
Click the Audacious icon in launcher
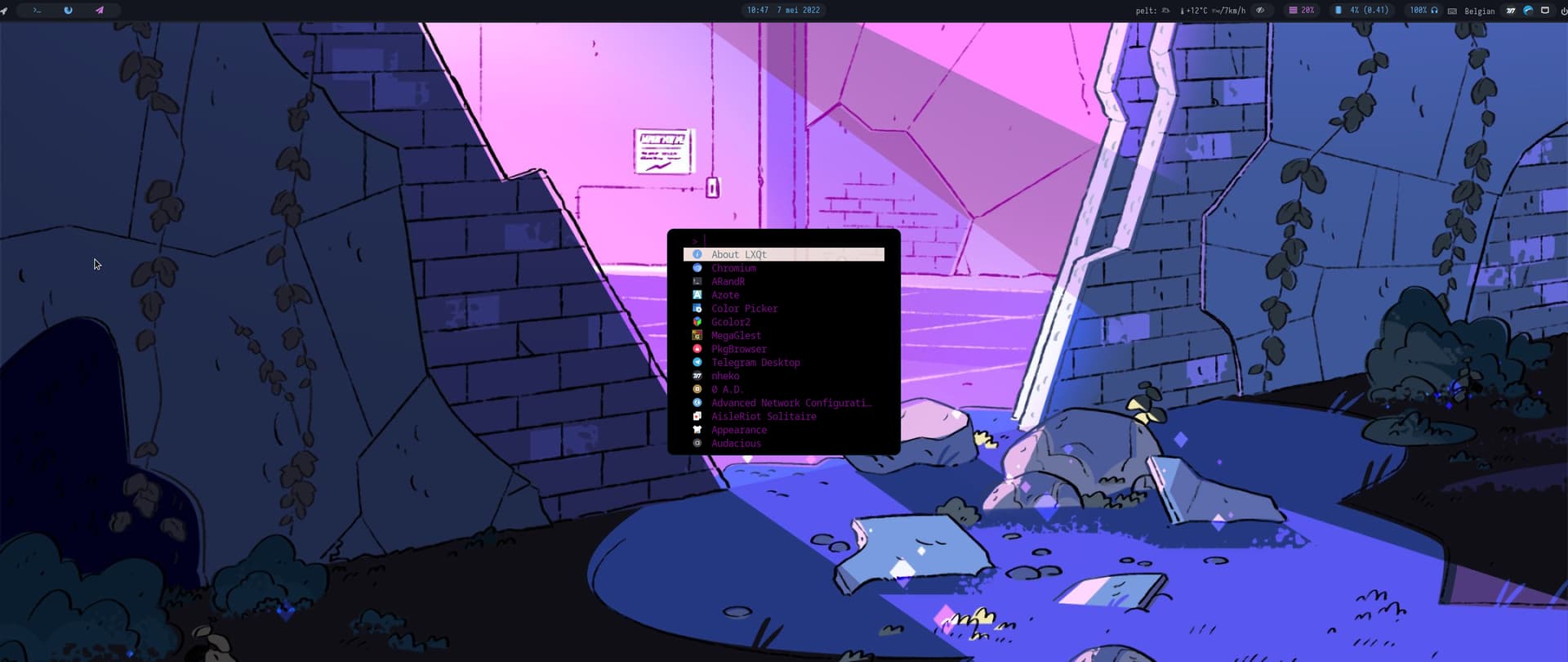[697, 443]
